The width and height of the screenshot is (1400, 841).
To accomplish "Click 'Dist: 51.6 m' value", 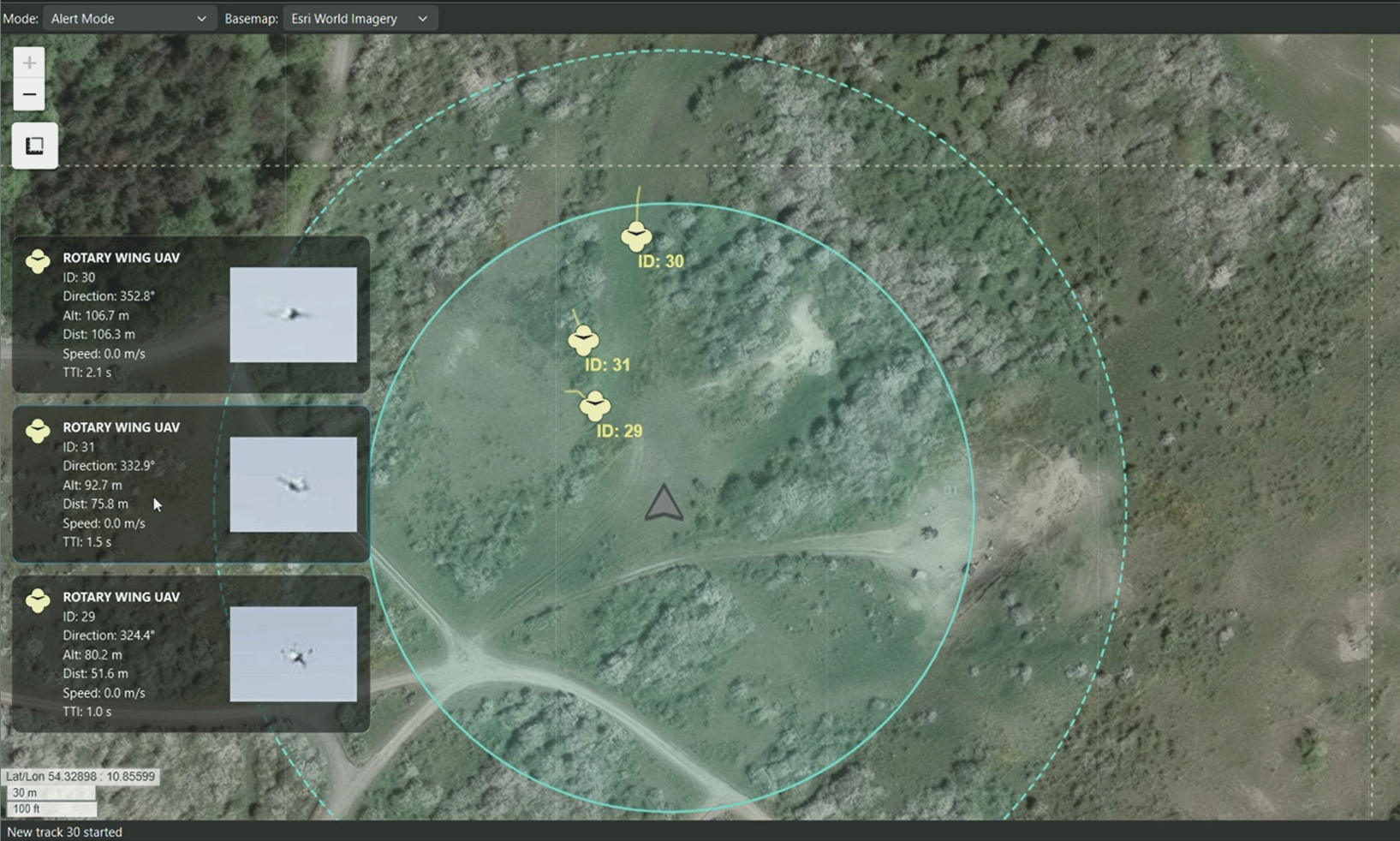I will 95,673.
